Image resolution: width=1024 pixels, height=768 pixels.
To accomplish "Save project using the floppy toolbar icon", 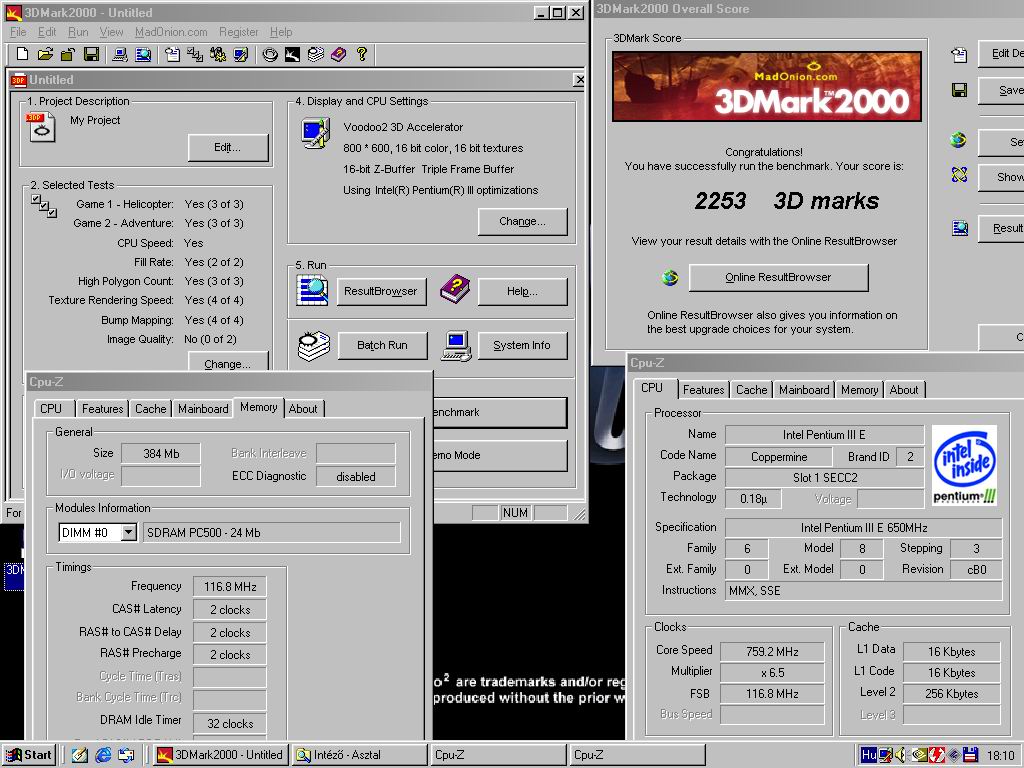I will (91, 54).
